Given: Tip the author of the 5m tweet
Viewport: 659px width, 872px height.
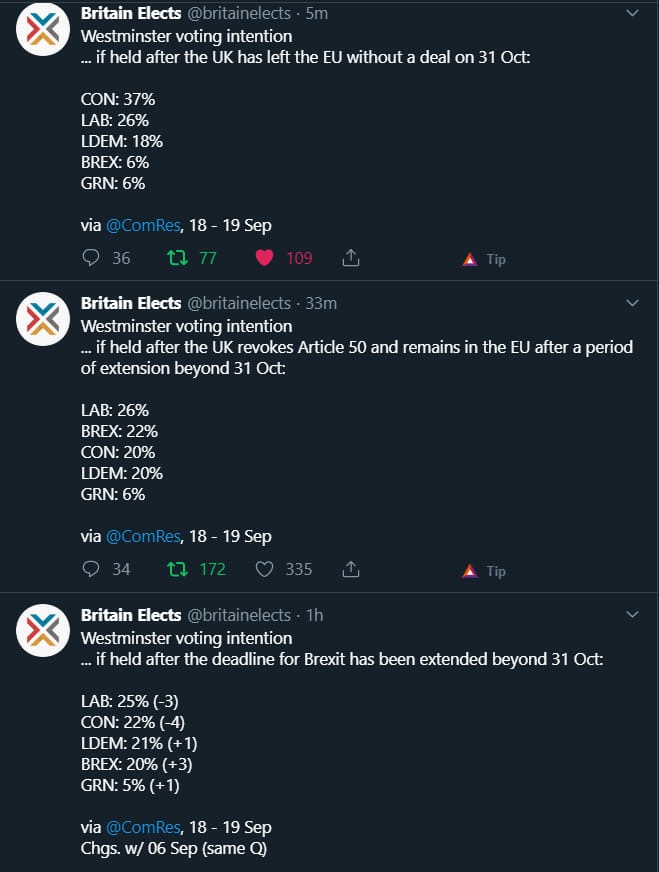Looking at the screenshot, I should 484,259.
